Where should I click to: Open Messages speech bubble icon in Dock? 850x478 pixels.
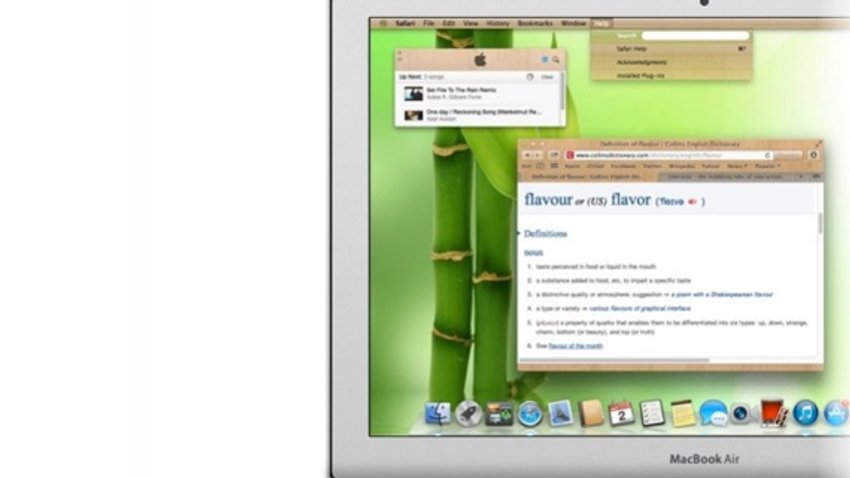713,414
